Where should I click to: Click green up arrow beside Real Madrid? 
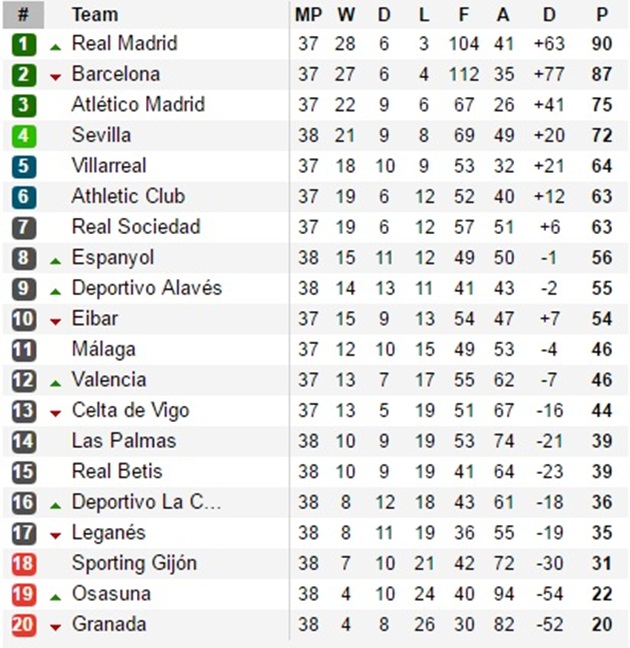point(55,46)
